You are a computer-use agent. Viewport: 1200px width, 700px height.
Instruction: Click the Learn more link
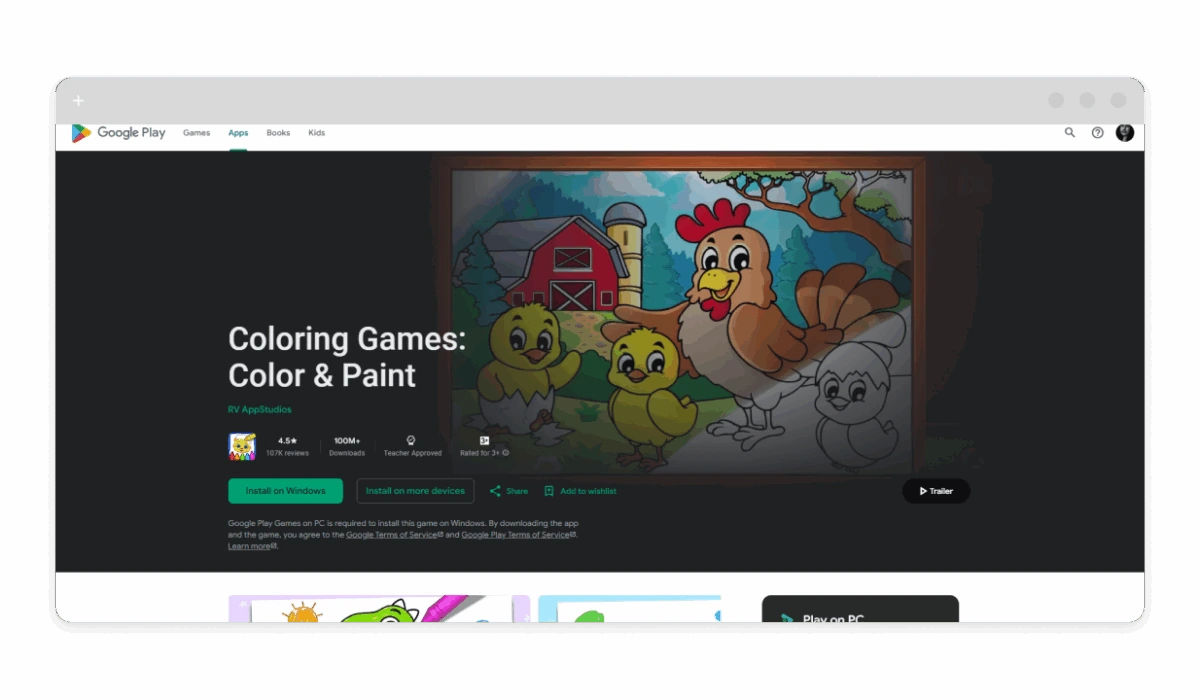pyautogui.click(x=249, y=546)
